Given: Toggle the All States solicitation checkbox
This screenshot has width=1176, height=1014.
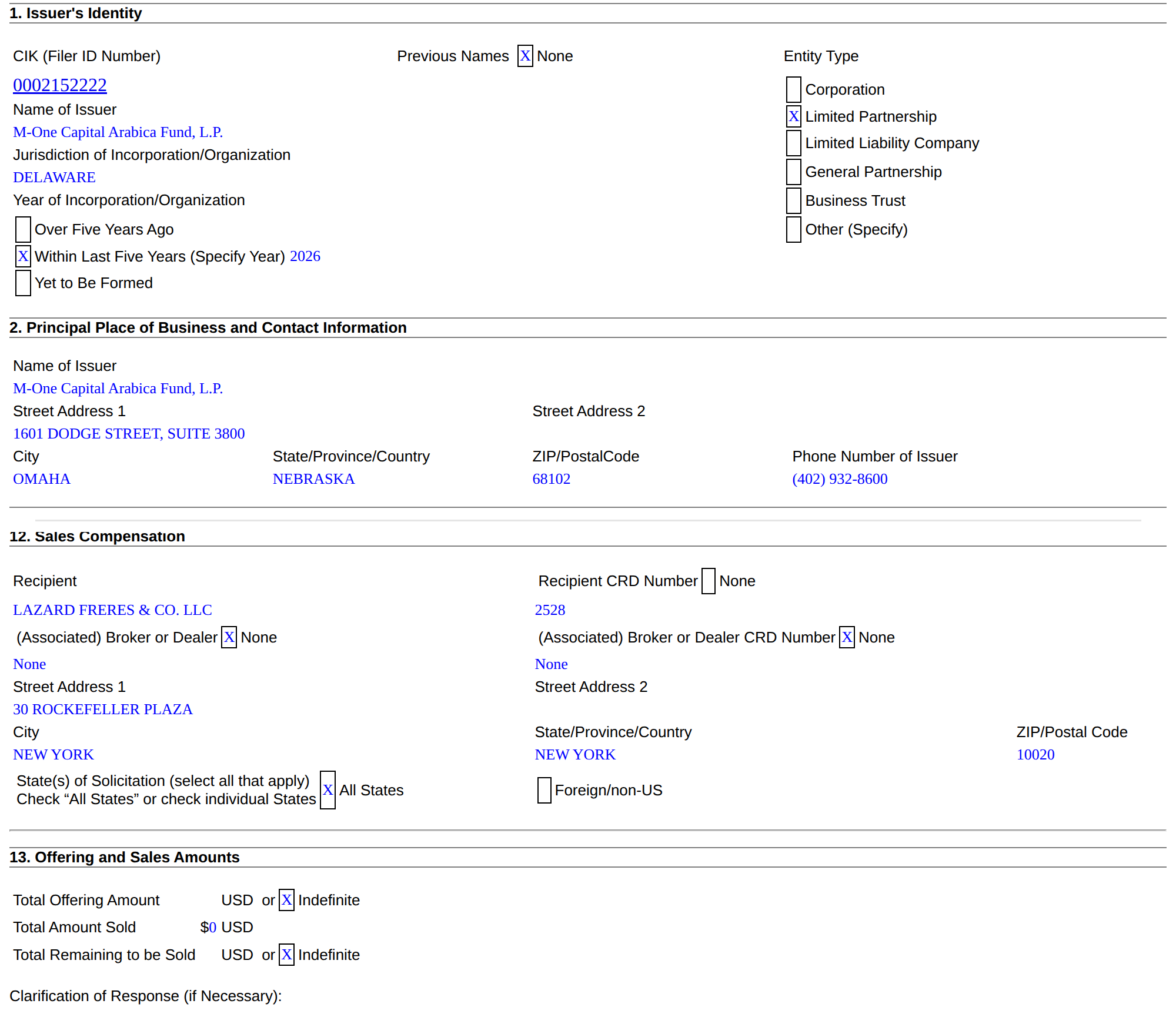Looking at the screenshot, I should pyautogui.click(x=328, y=790).
